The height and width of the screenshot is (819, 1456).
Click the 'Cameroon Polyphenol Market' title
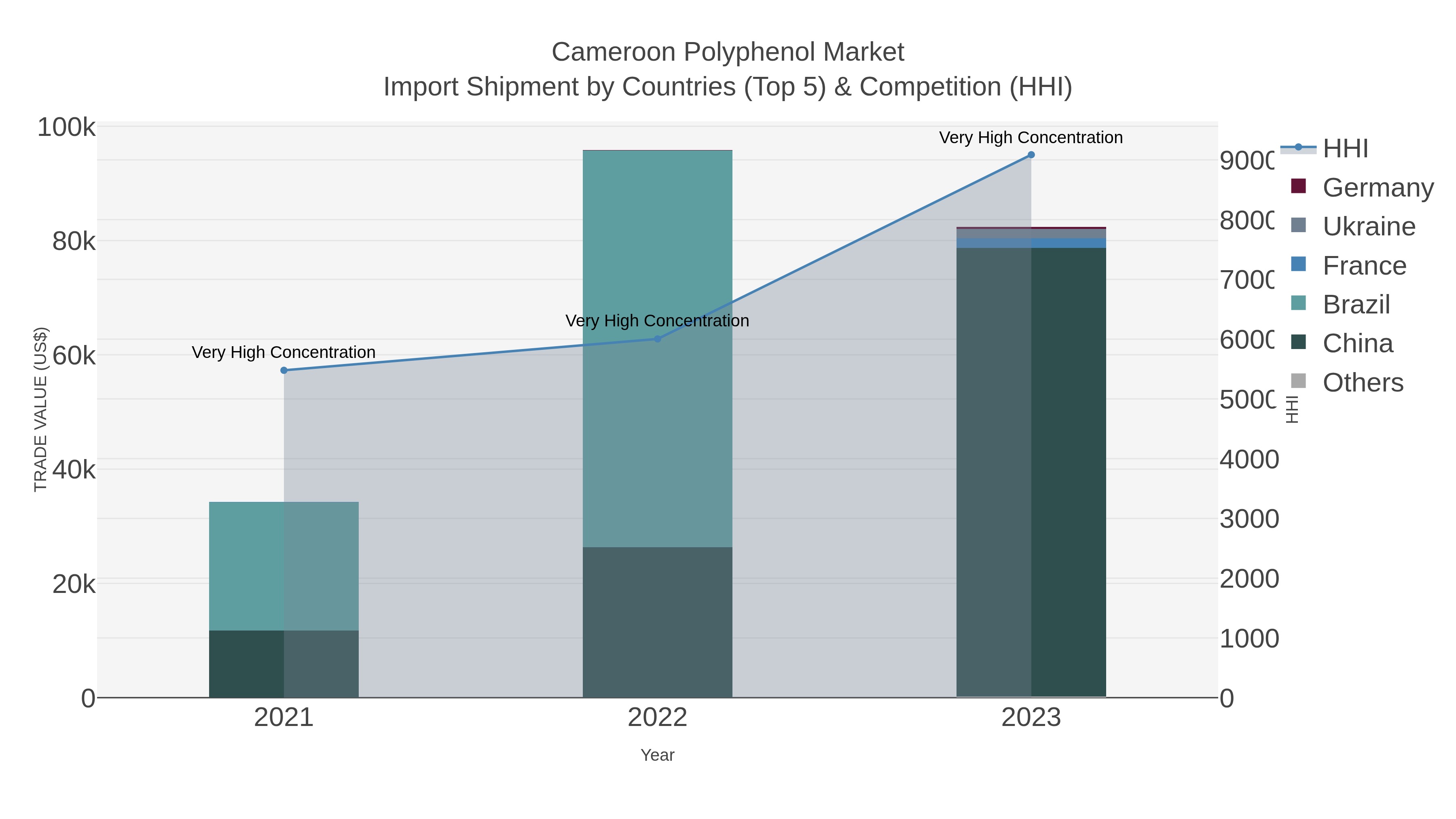click(x=728, y=52)
